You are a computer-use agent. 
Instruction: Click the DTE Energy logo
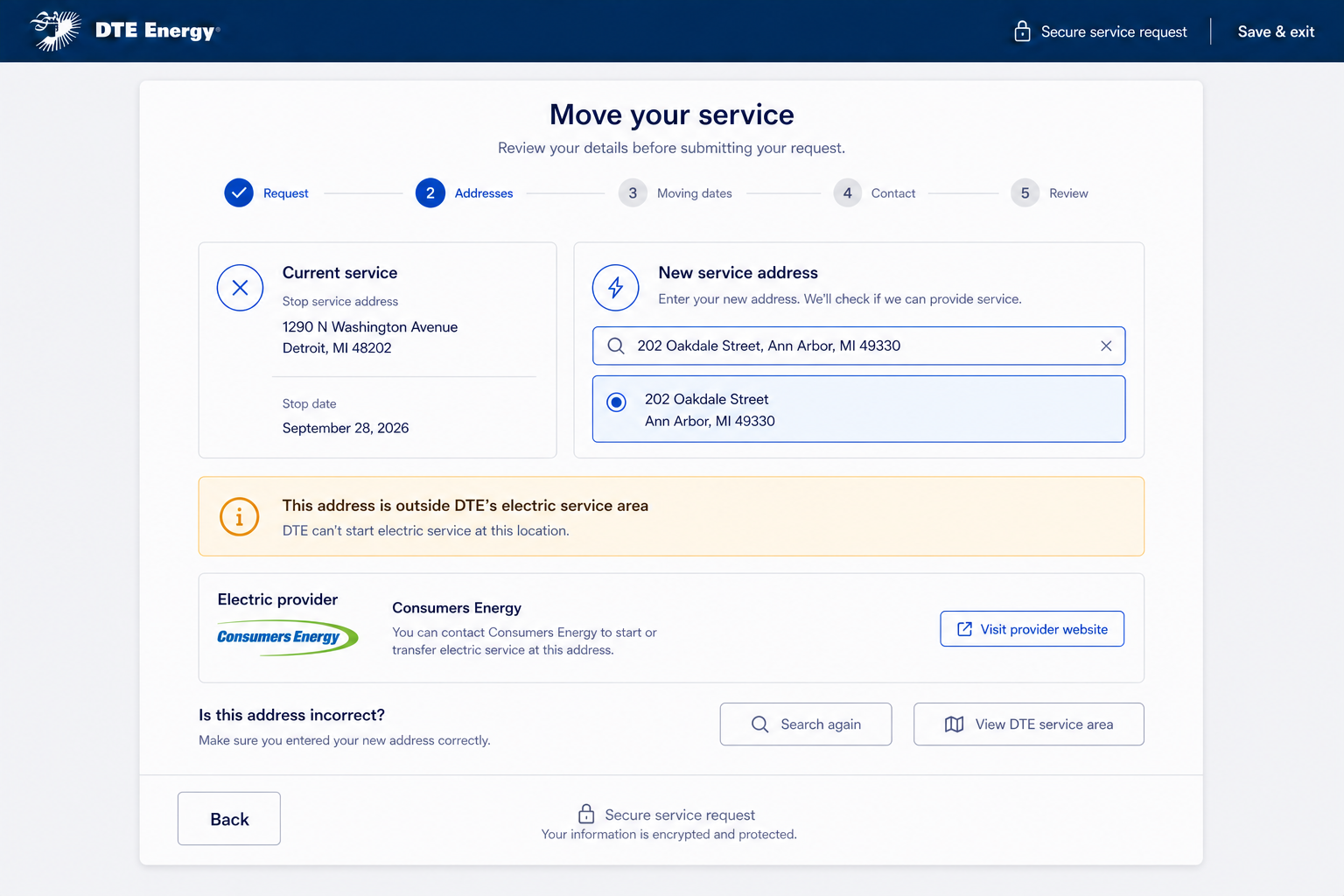(x=124, y=31)
